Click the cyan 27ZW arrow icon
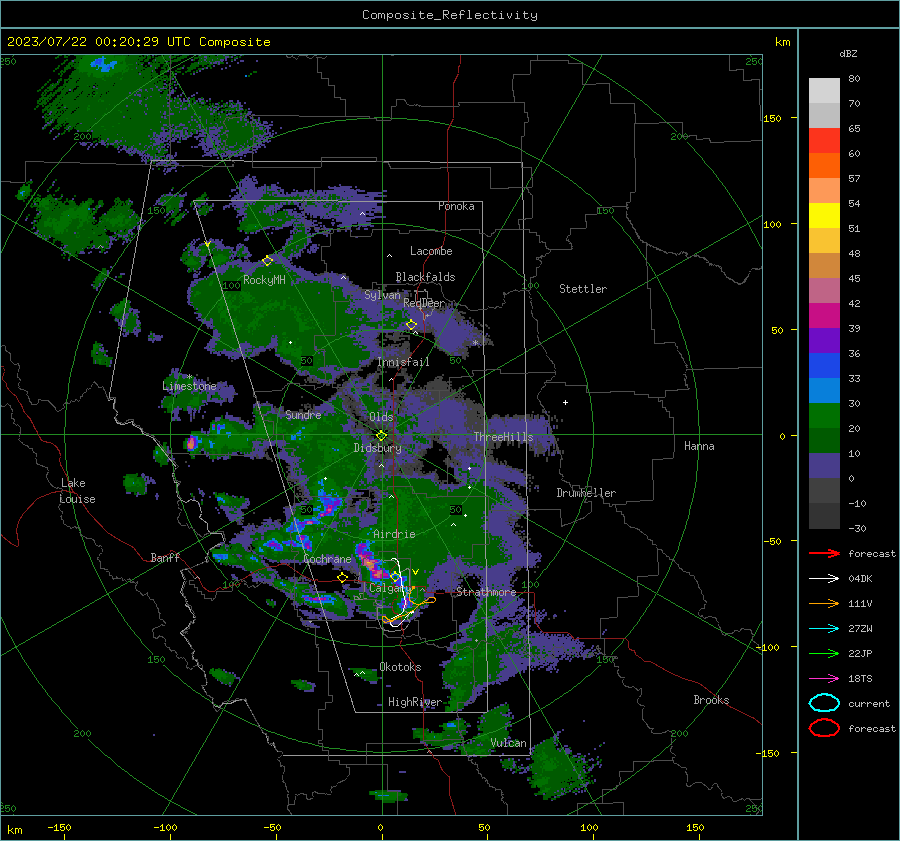The image size is (900, 841). 824,629
